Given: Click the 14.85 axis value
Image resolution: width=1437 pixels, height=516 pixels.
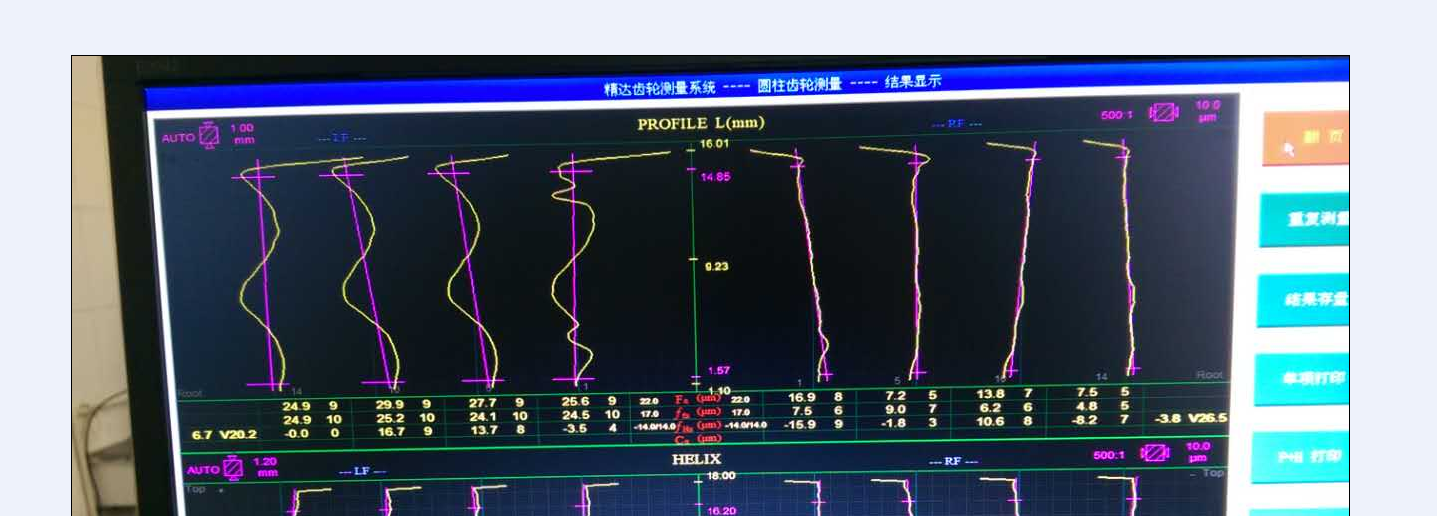Looking at the screenshot, I should pyautogui.click(x=715, y=176).
